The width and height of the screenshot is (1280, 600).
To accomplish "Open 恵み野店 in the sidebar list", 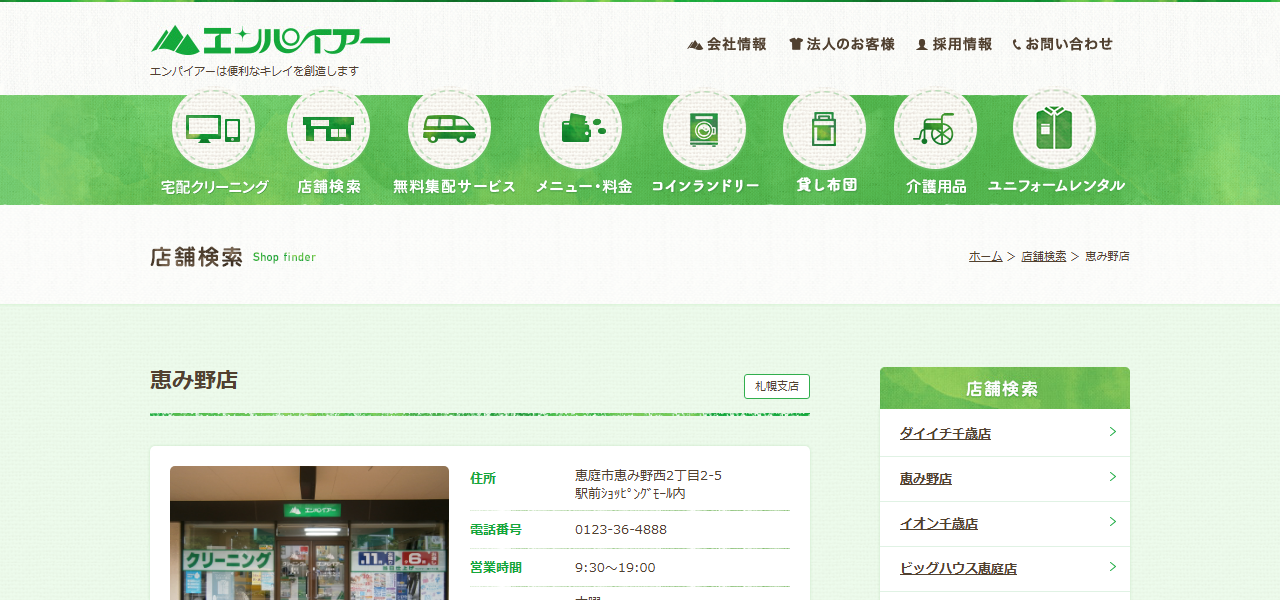I will [x=926, y=479].
